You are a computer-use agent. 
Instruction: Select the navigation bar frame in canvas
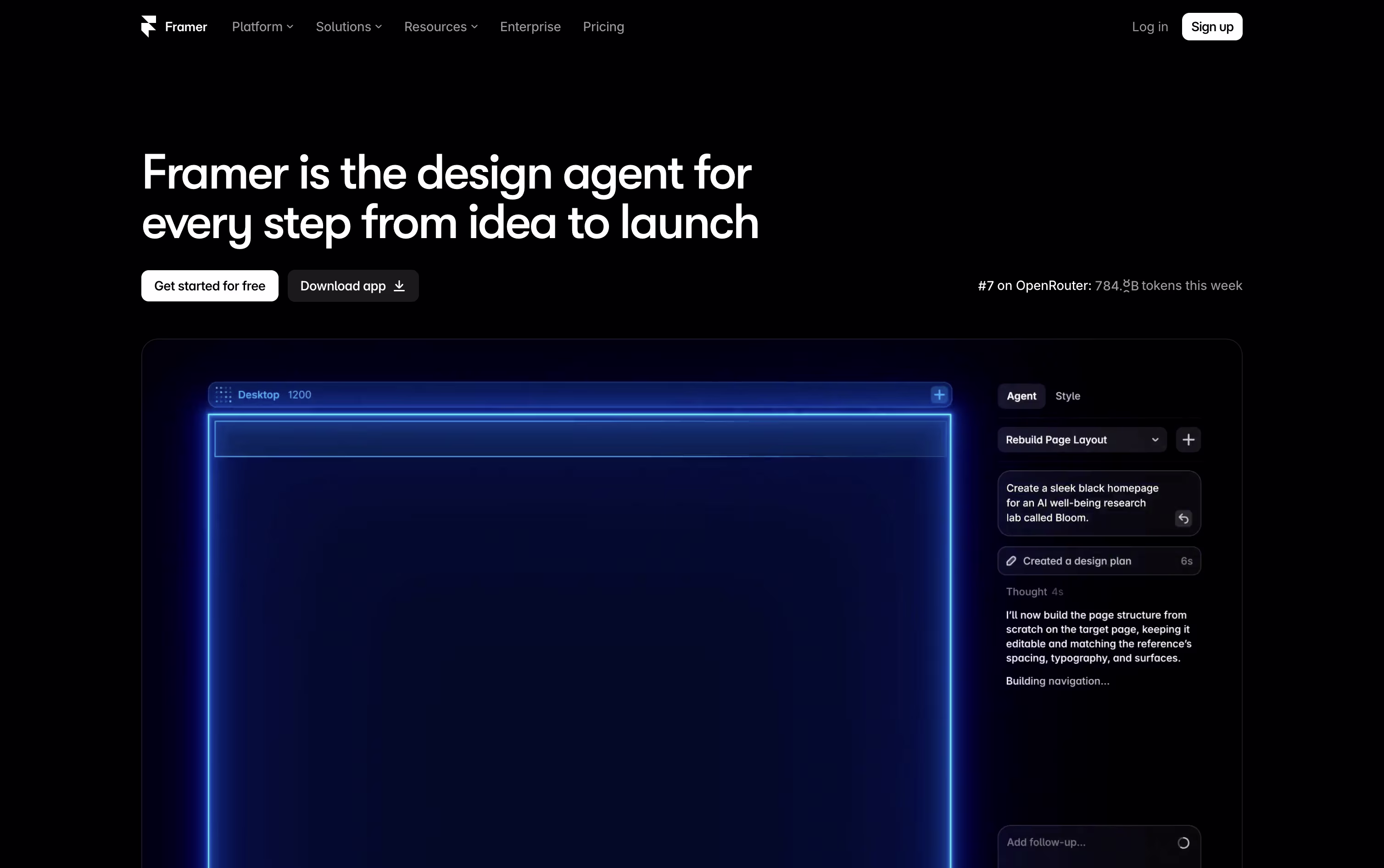(580, 439)
